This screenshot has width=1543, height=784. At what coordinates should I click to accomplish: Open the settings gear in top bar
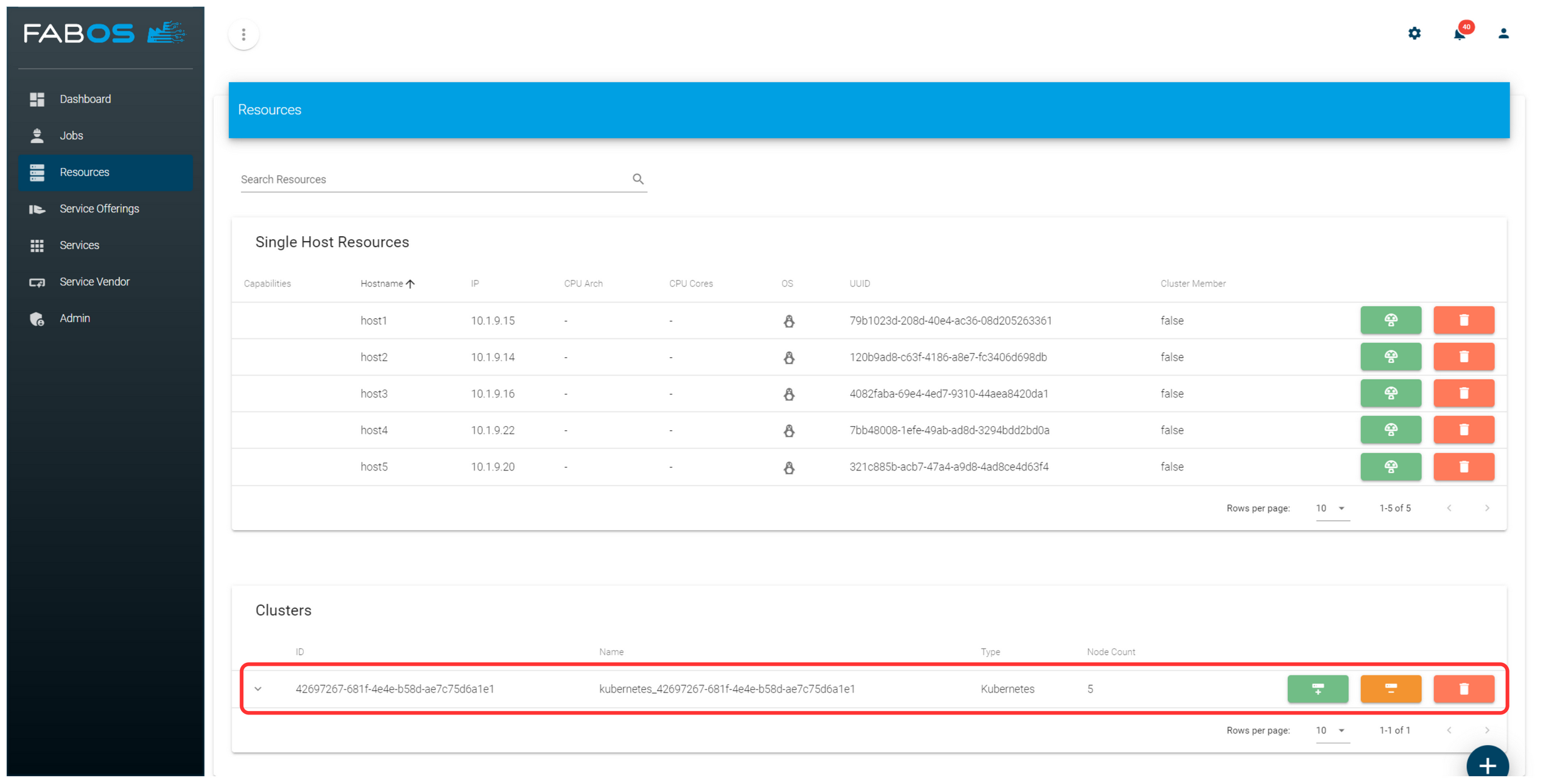[x=1415, y=34]
